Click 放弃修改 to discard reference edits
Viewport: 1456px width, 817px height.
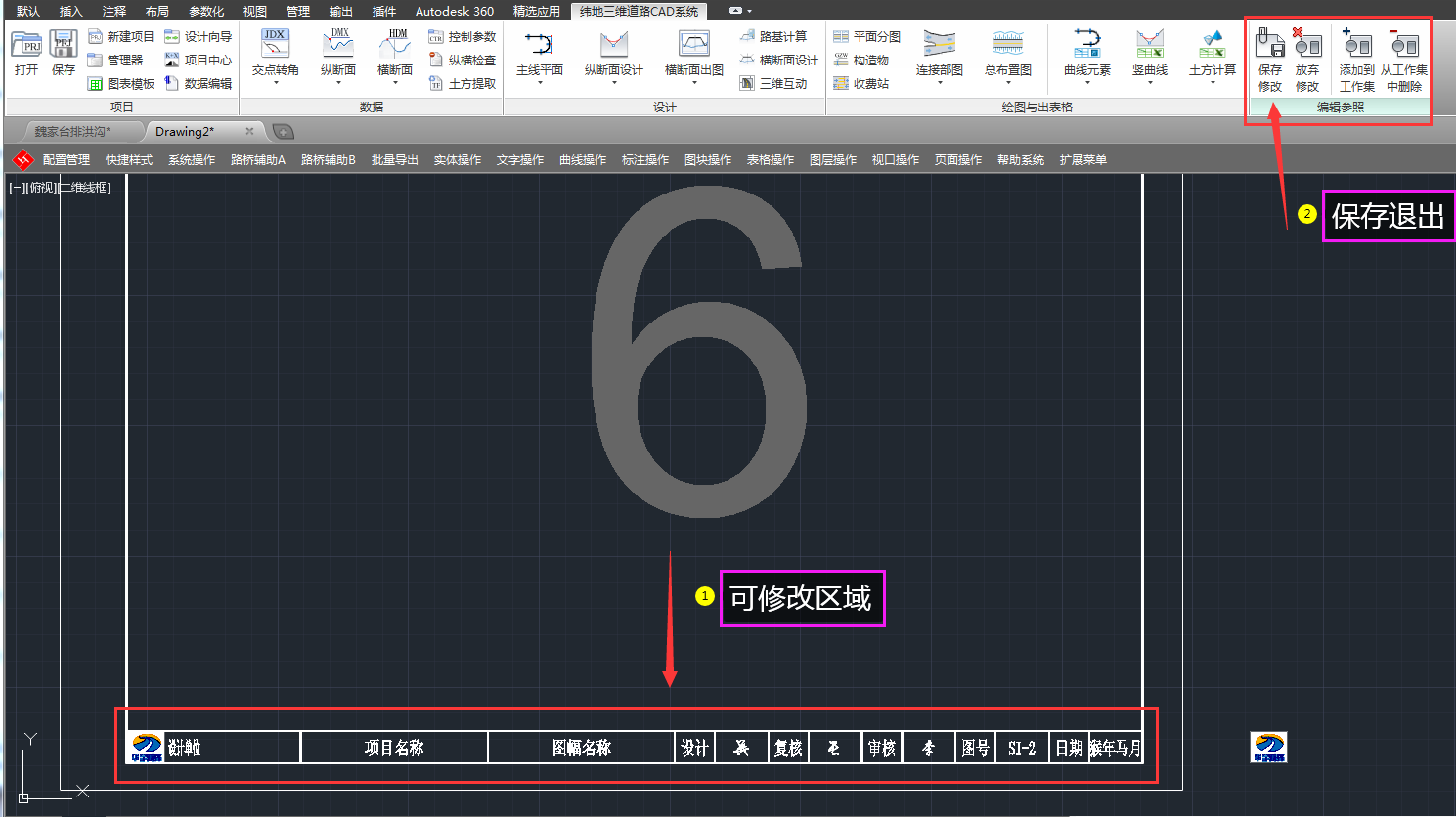[x=1307, y=60]
